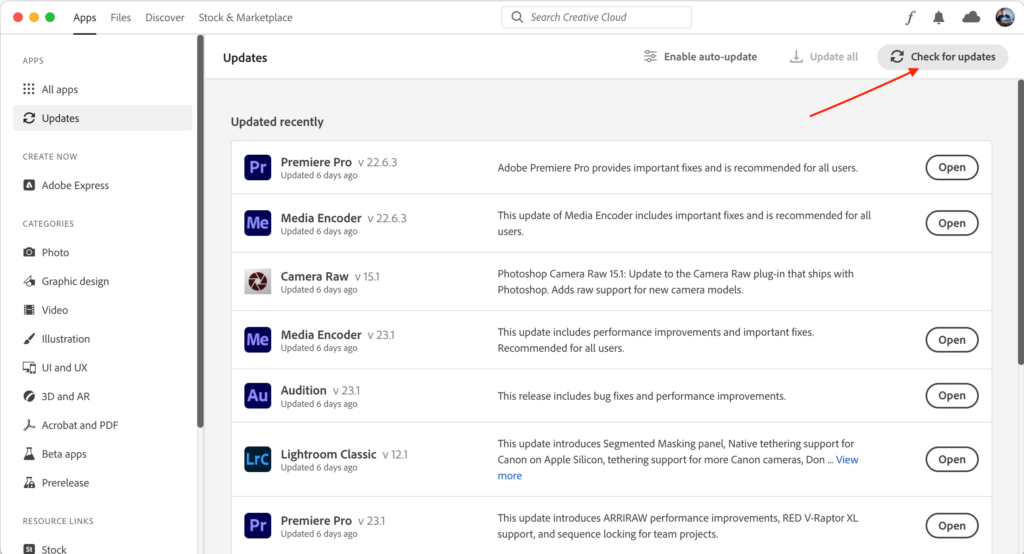This screenshot has width=1024, height=554.
Task: Open the user profile avatar
Action: 1004,17
